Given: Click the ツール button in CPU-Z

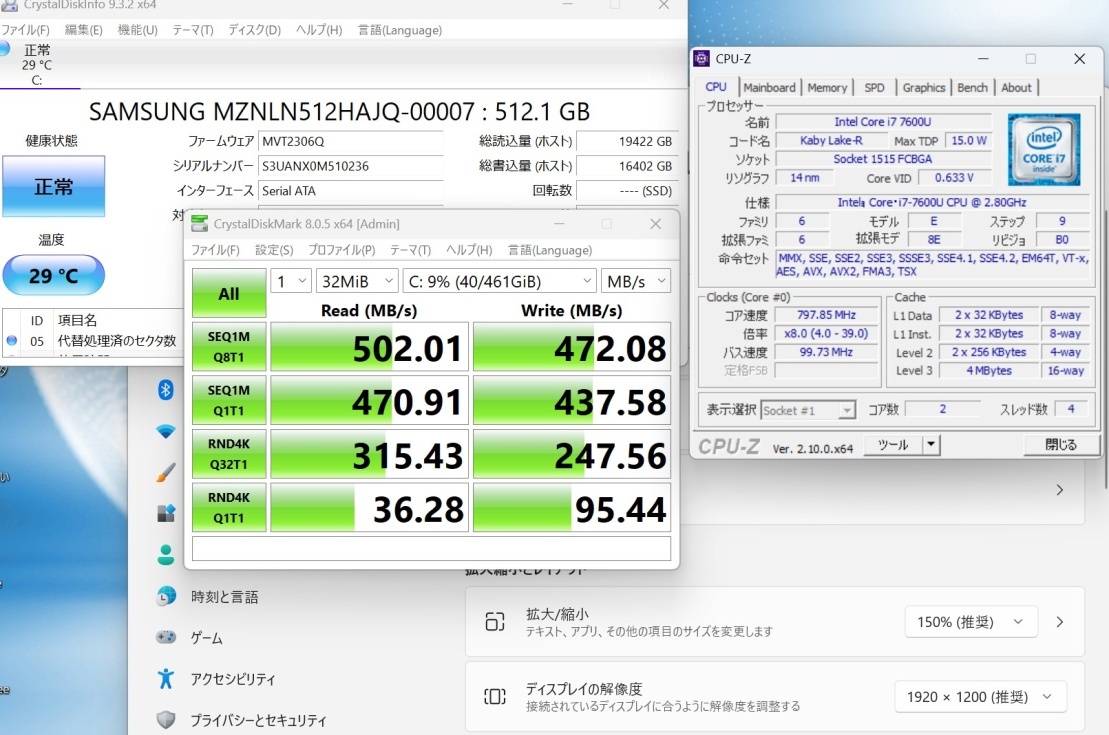Looking at the screenshot, I should click(893, 445).
